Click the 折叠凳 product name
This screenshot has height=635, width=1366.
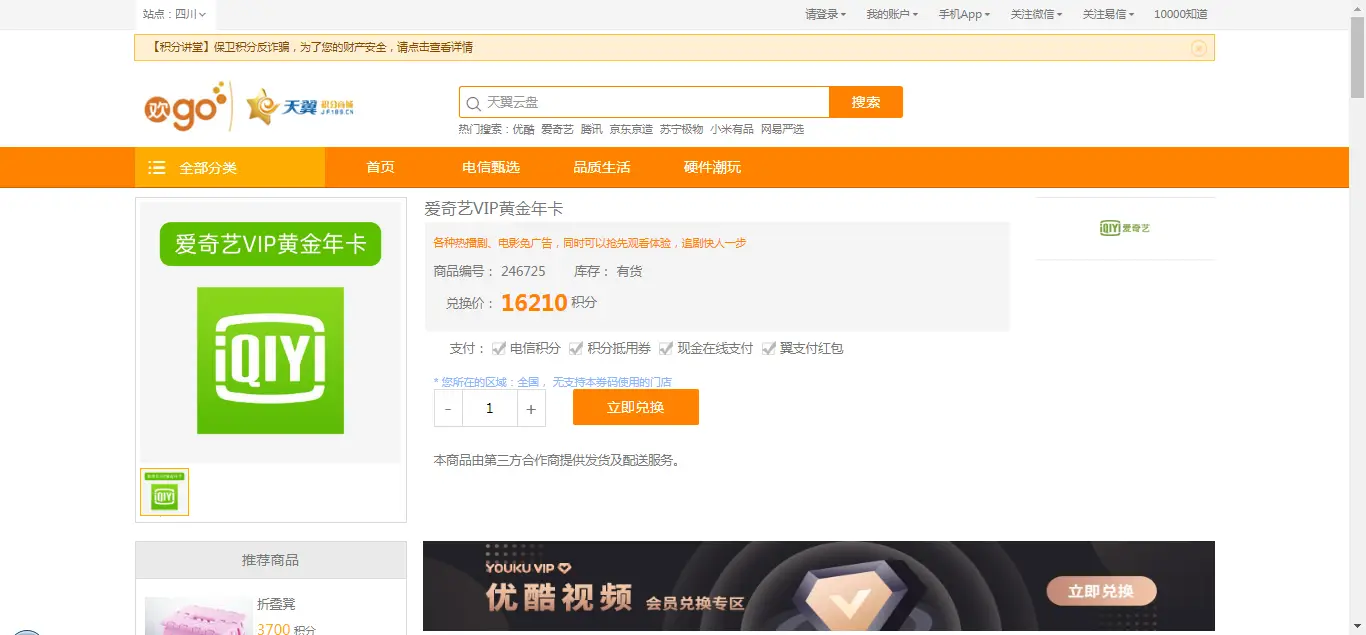pos(276,604)
